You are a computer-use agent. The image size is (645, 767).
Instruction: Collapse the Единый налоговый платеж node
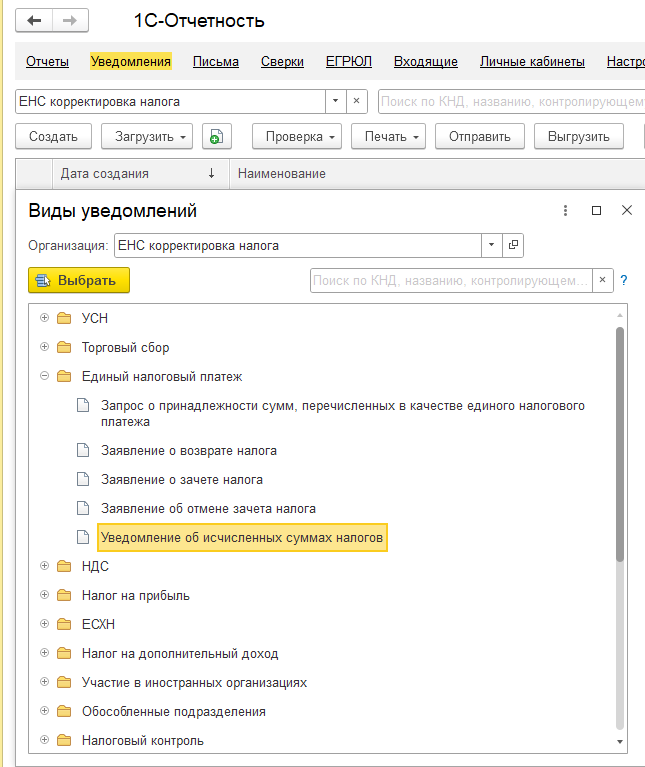coord(44,376)
